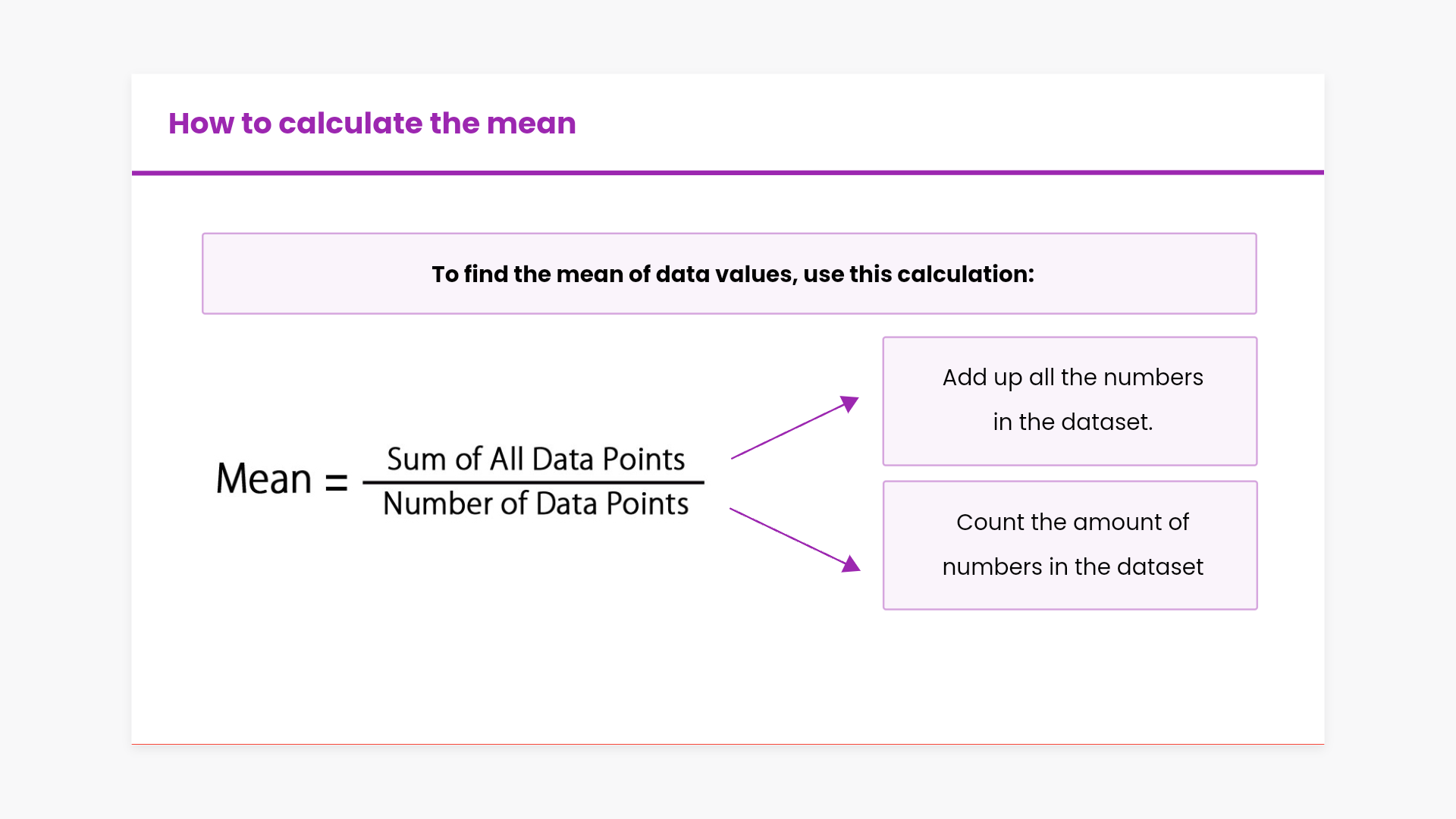Click the arrowhead beside the 'Add up' box
The height and width of the screenshot is (819, 1456).
pos(851,403)
